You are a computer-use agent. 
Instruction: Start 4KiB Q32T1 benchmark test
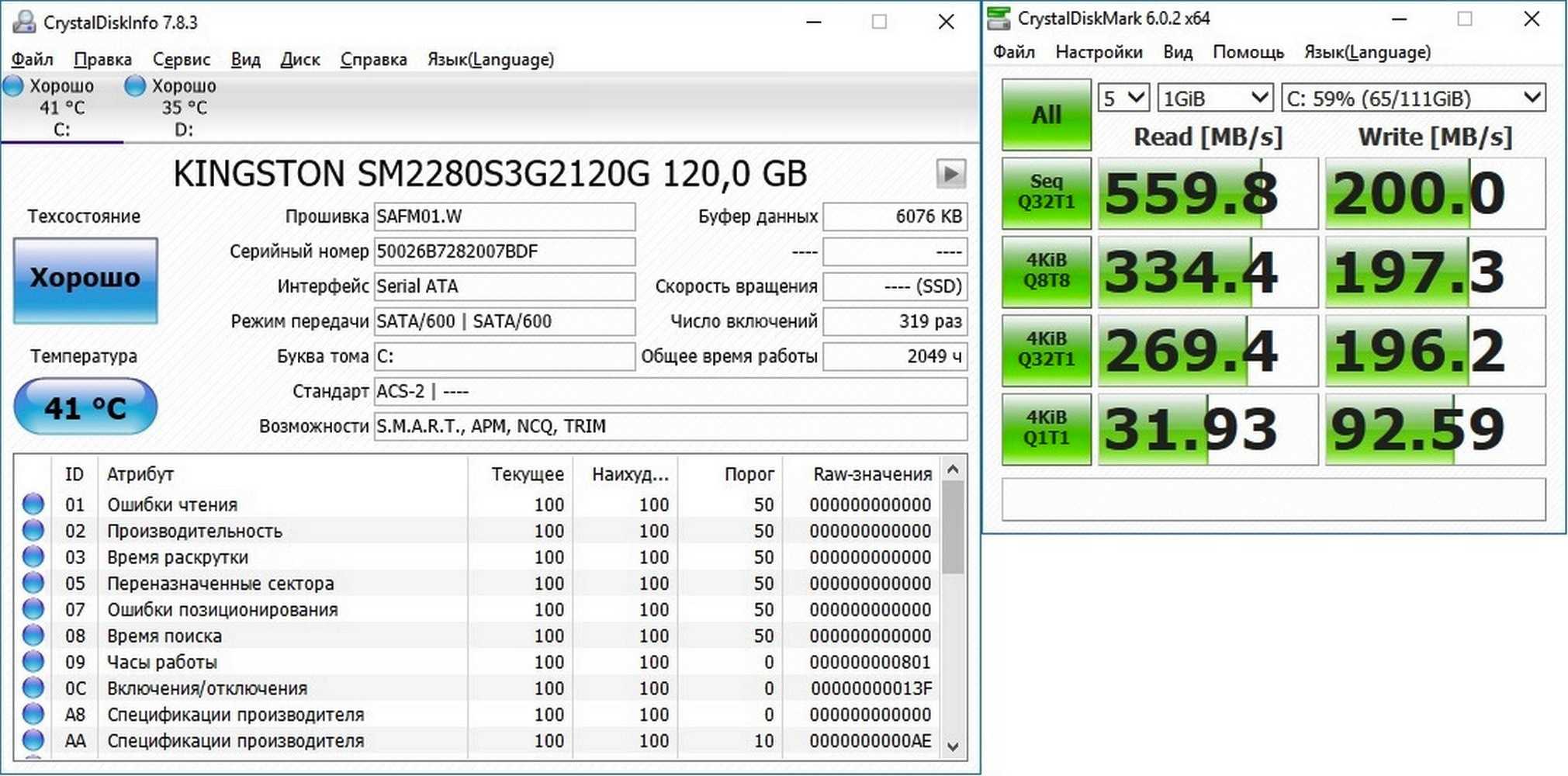1047,351
